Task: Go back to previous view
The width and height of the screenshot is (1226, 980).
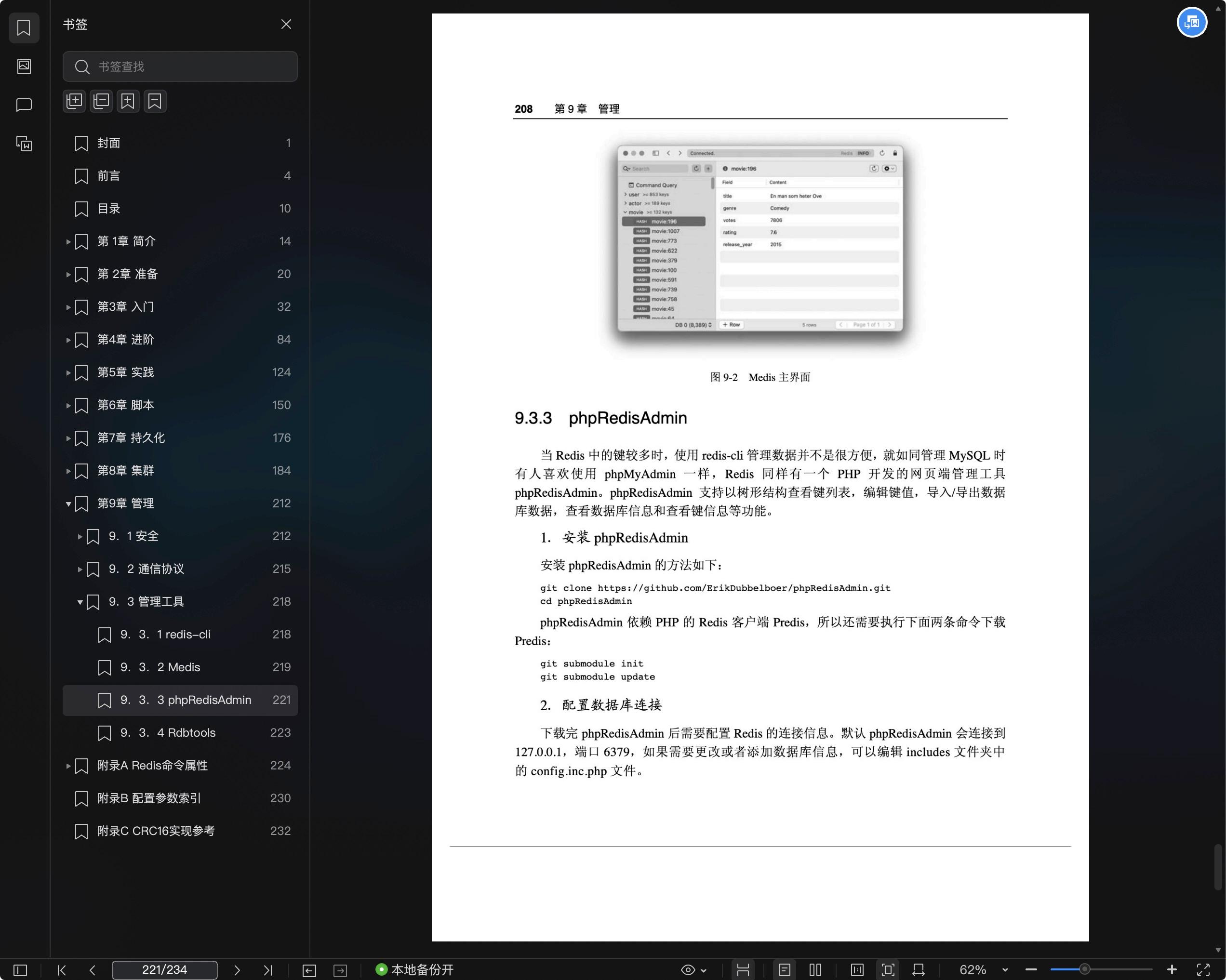Action: 309,970
